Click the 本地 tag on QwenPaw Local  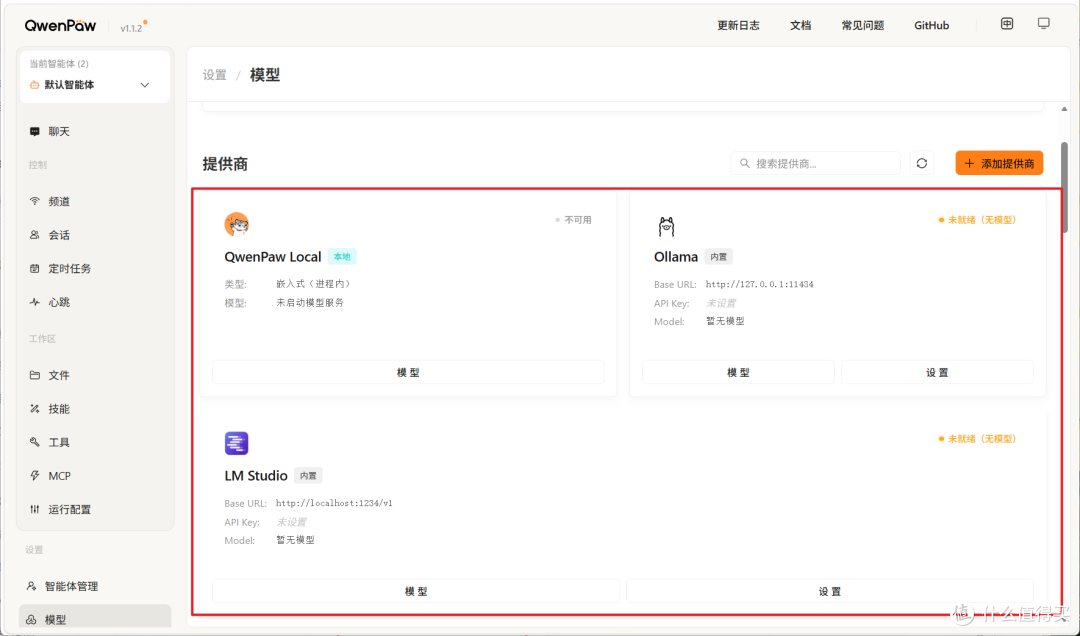(342, 256)
